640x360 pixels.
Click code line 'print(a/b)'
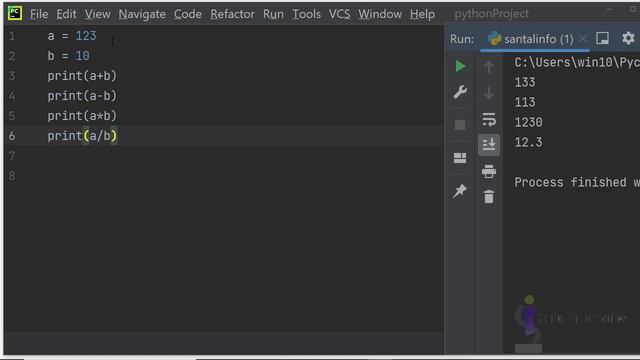(82, 136)
